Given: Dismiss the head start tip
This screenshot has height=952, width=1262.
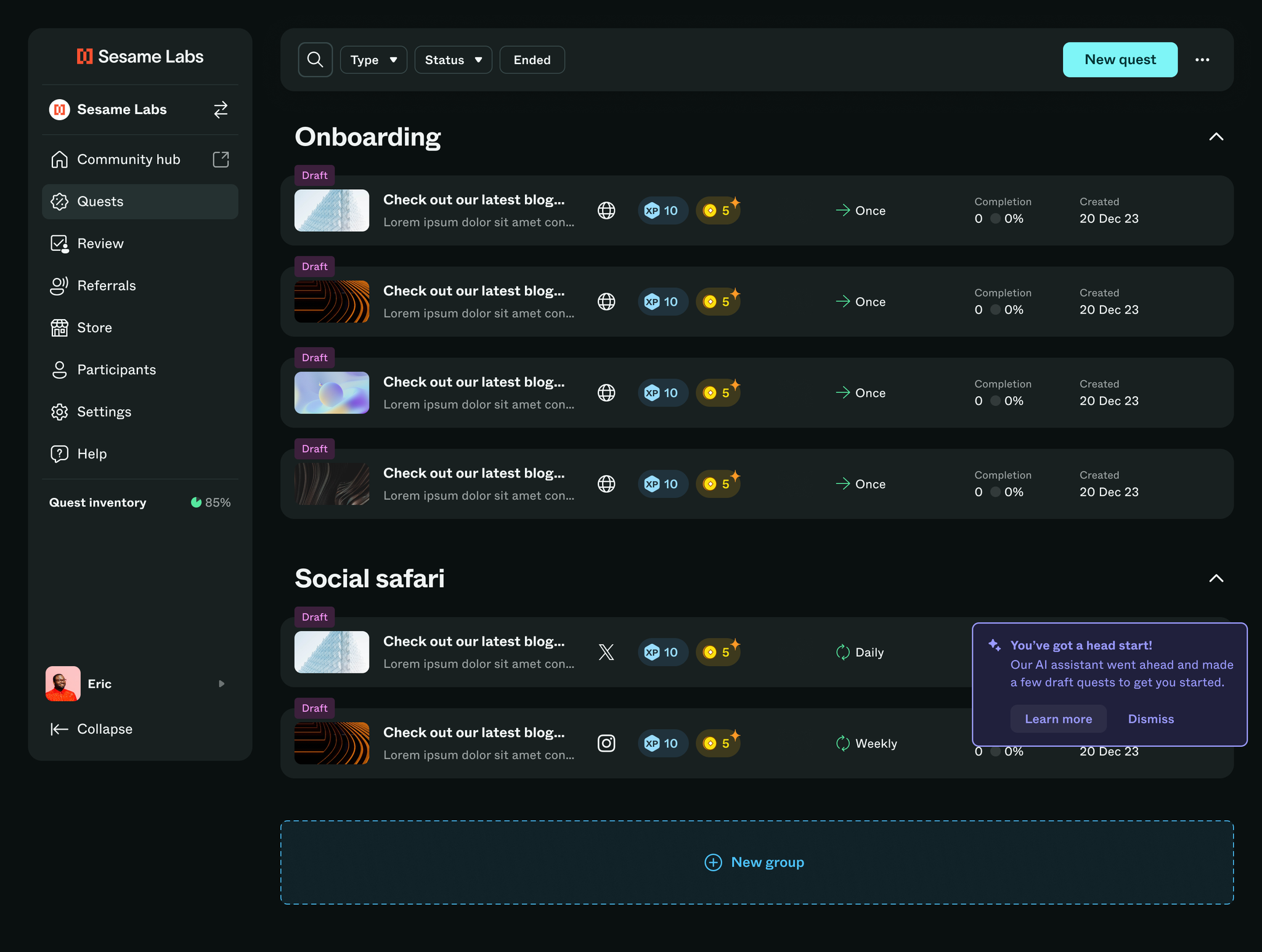Looking at the screenshot, I should (x=1150, y=719).
